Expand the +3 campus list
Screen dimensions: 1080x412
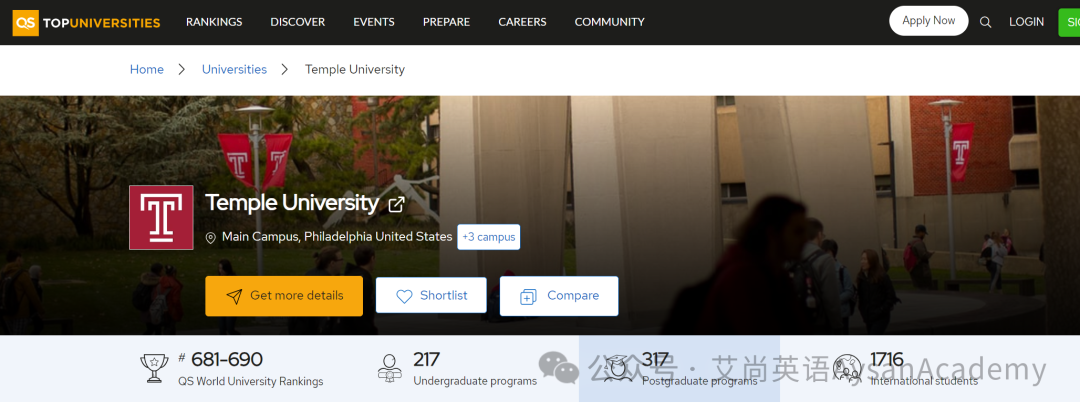point(488,237)
